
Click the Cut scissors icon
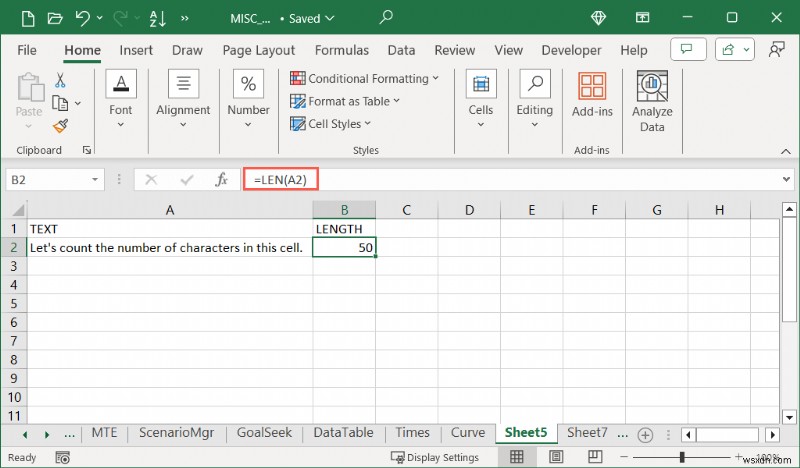click(x=60, y=80)
